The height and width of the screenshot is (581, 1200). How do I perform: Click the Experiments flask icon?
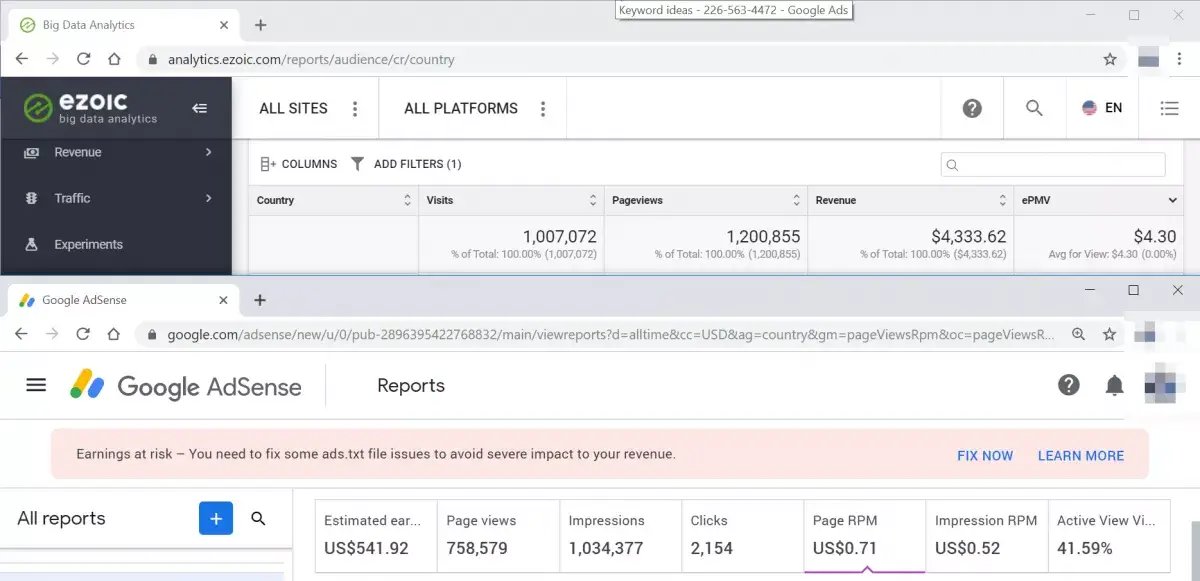click(32, 244)
